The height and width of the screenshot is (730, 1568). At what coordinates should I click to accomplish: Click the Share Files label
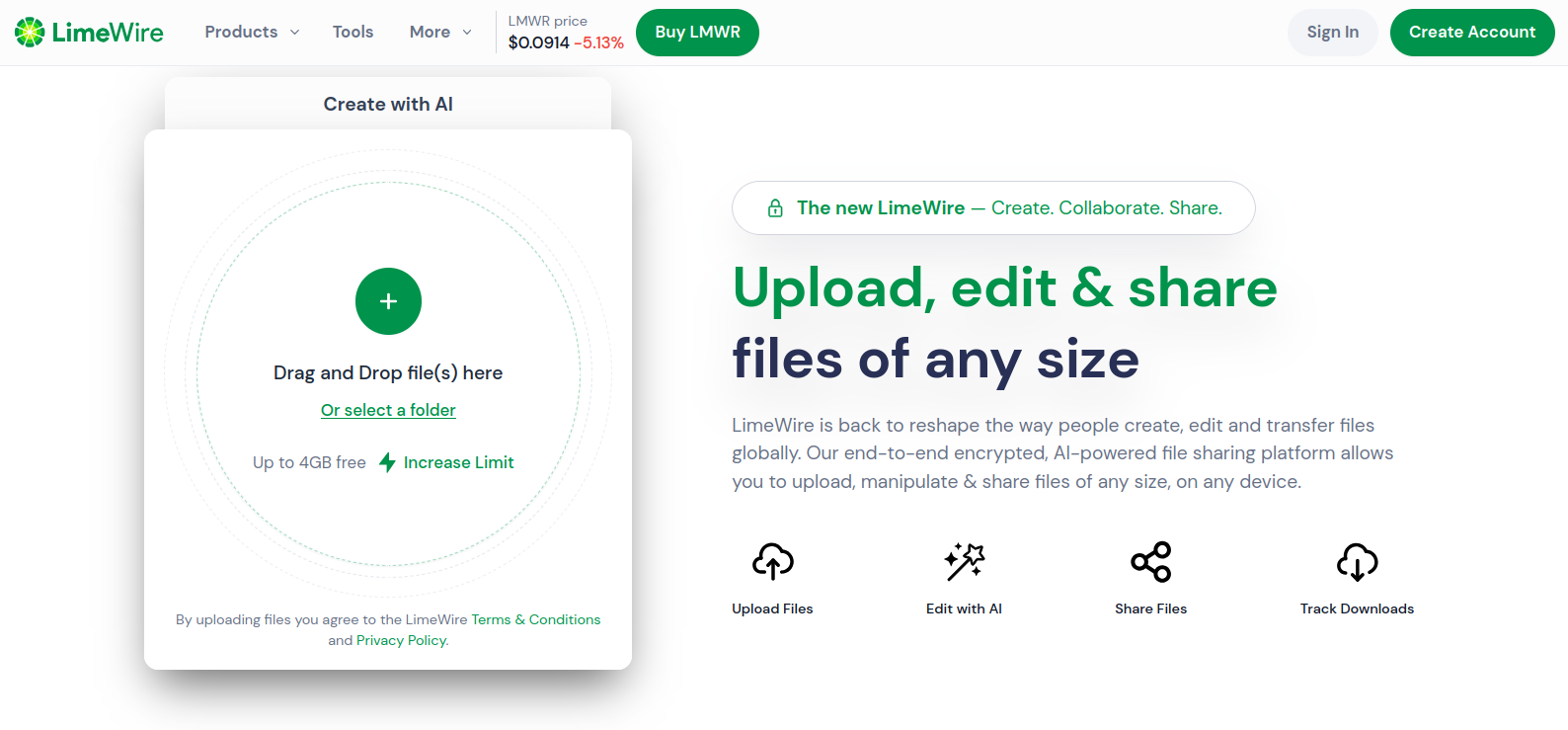(x=1151, y=608)
